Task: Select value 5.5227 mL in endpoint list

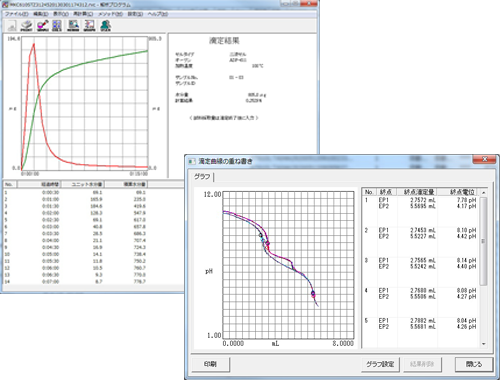Action: click(423, 236)
